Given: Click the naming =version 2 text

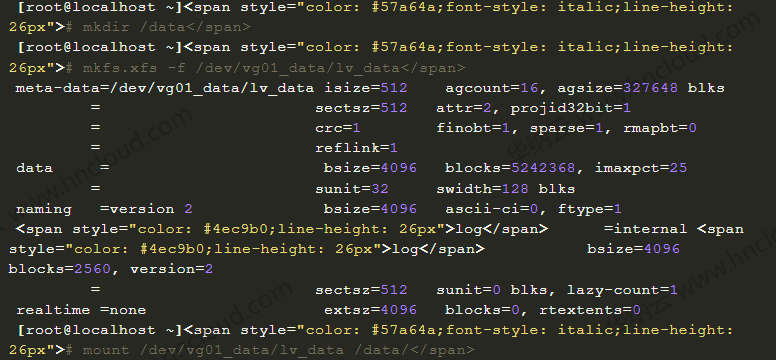Looking at the screenshot, I should click(x=104, y=209).
